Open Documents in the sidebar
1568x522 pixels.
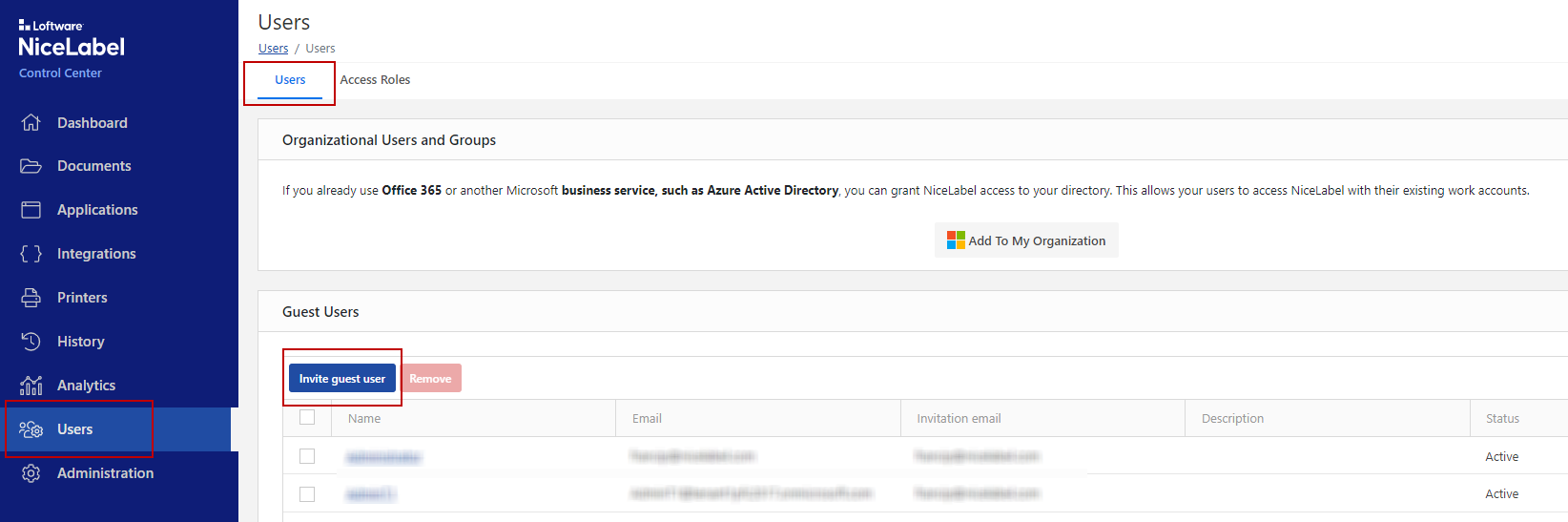[x=94, y=166]
